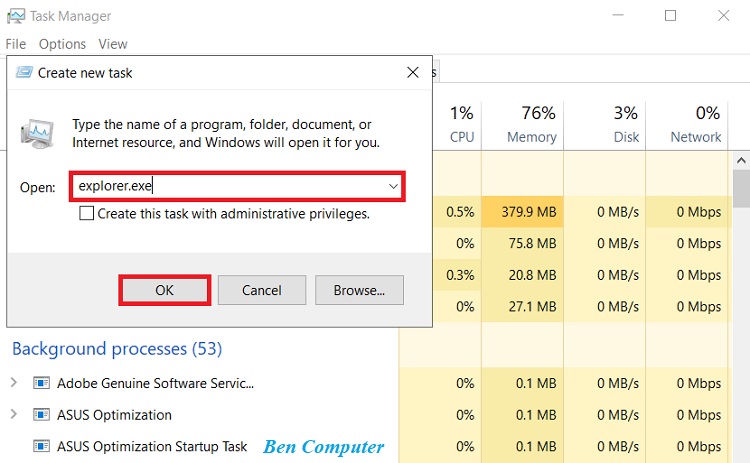The height and width of the screenshot is (463, 750).
Task: Enable Create this task with administrative privileges
Action: tap(87, 213)
